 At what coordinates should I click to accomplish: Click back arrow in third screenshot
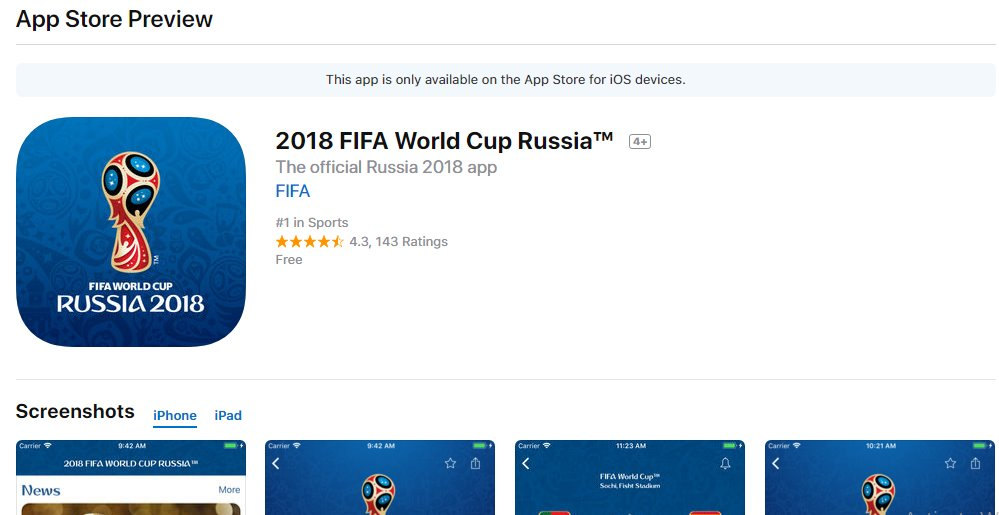click(x=526, y=463)
